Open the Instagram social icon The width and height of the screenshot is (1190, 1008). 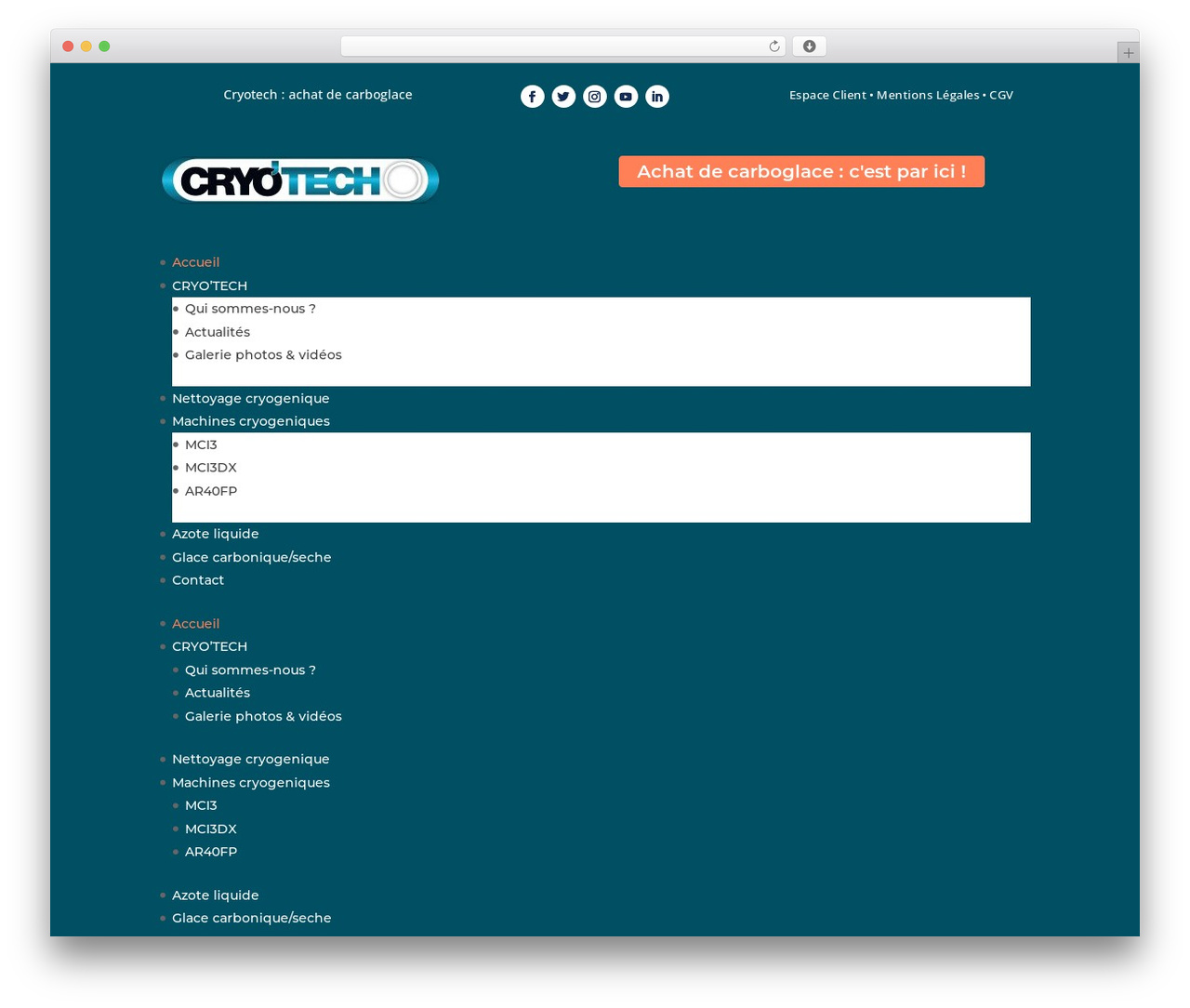click(x=595, y=97)
